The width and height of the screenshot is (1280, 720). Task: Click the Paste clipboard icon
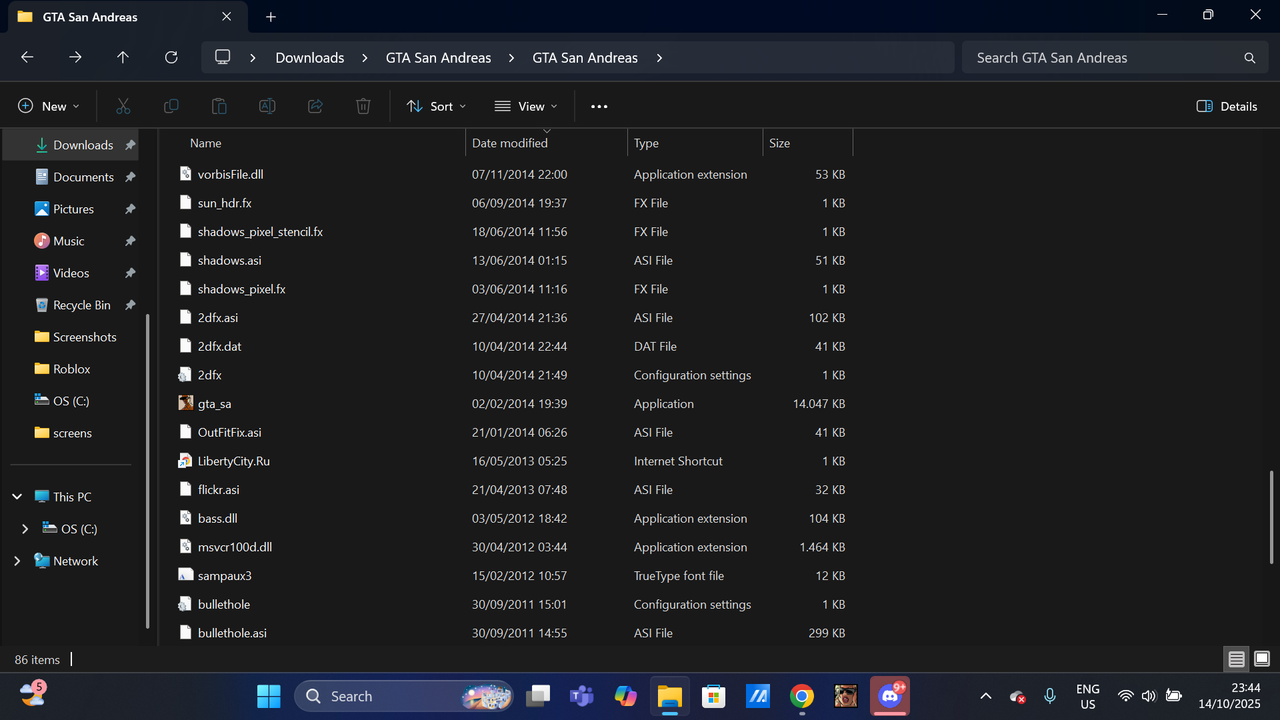point(219,106)
